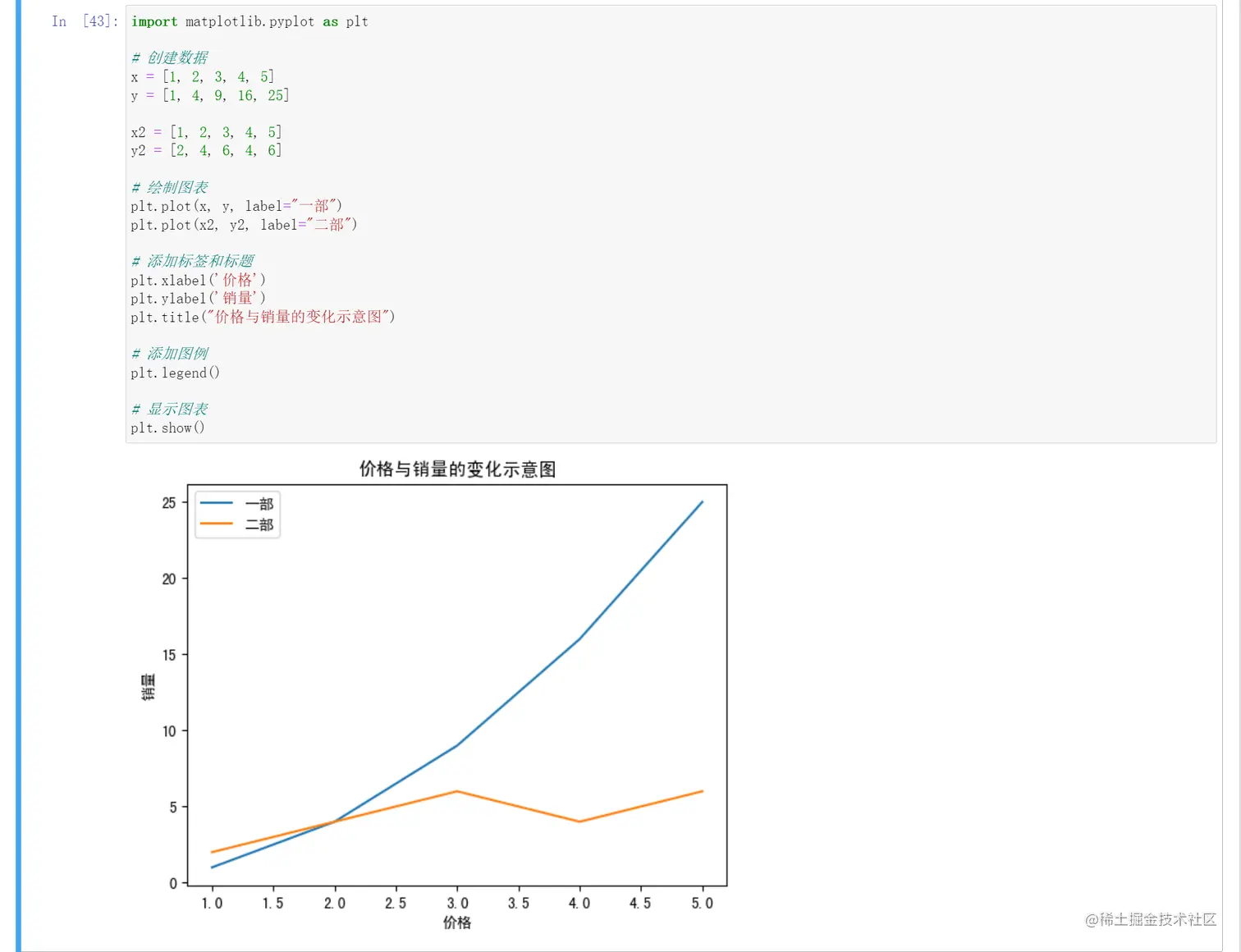Click the x-axis tick 5.0
Screen dimensions: 1241x952
[x=702, y=903]
